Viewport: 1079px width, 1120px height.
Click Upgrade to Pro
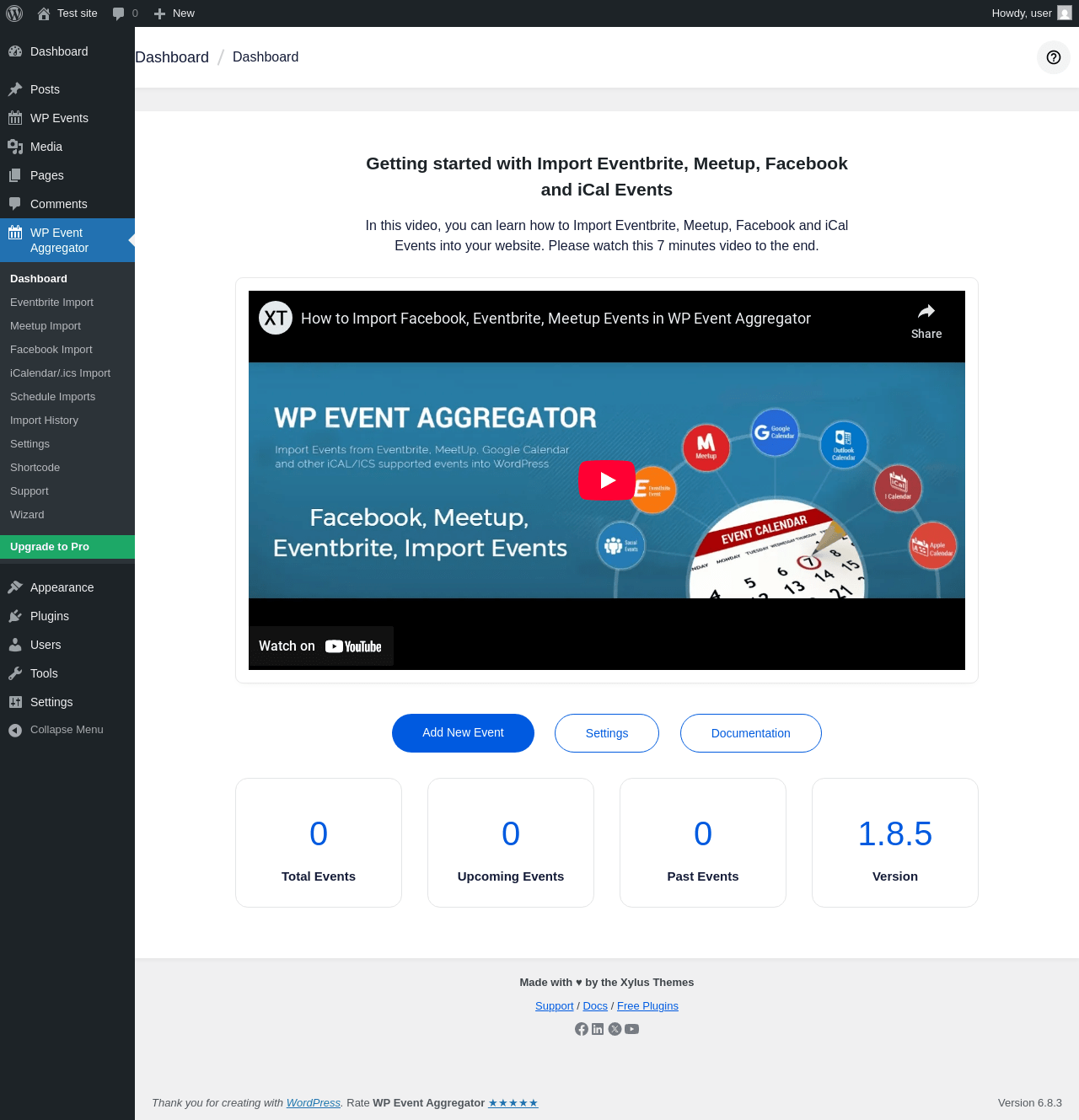pos(67,547)
